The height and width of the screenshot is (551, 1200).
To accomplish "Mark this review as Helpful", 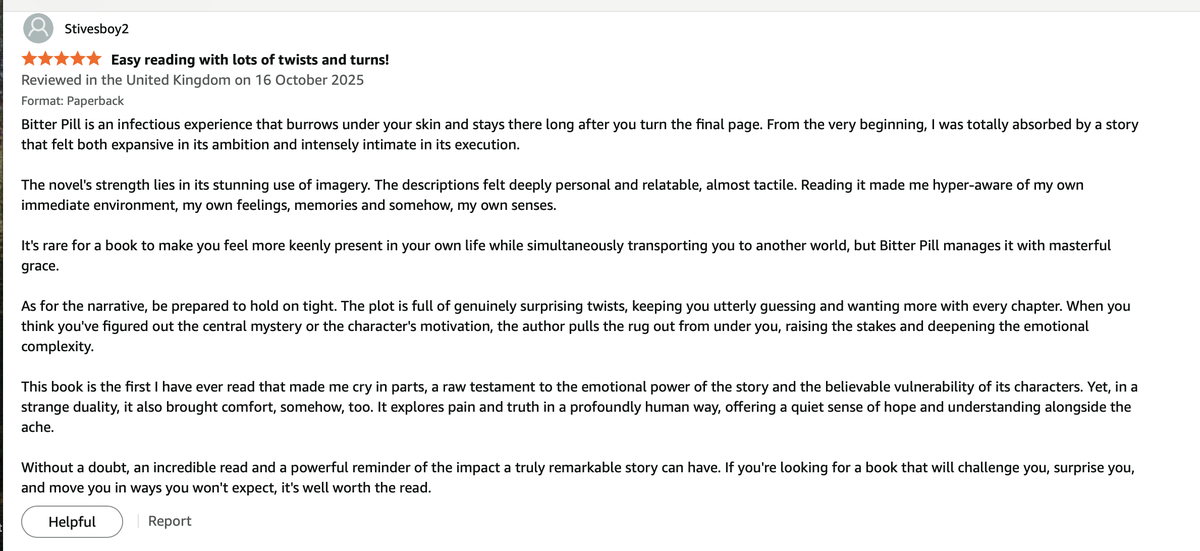I will pos(72,521).
